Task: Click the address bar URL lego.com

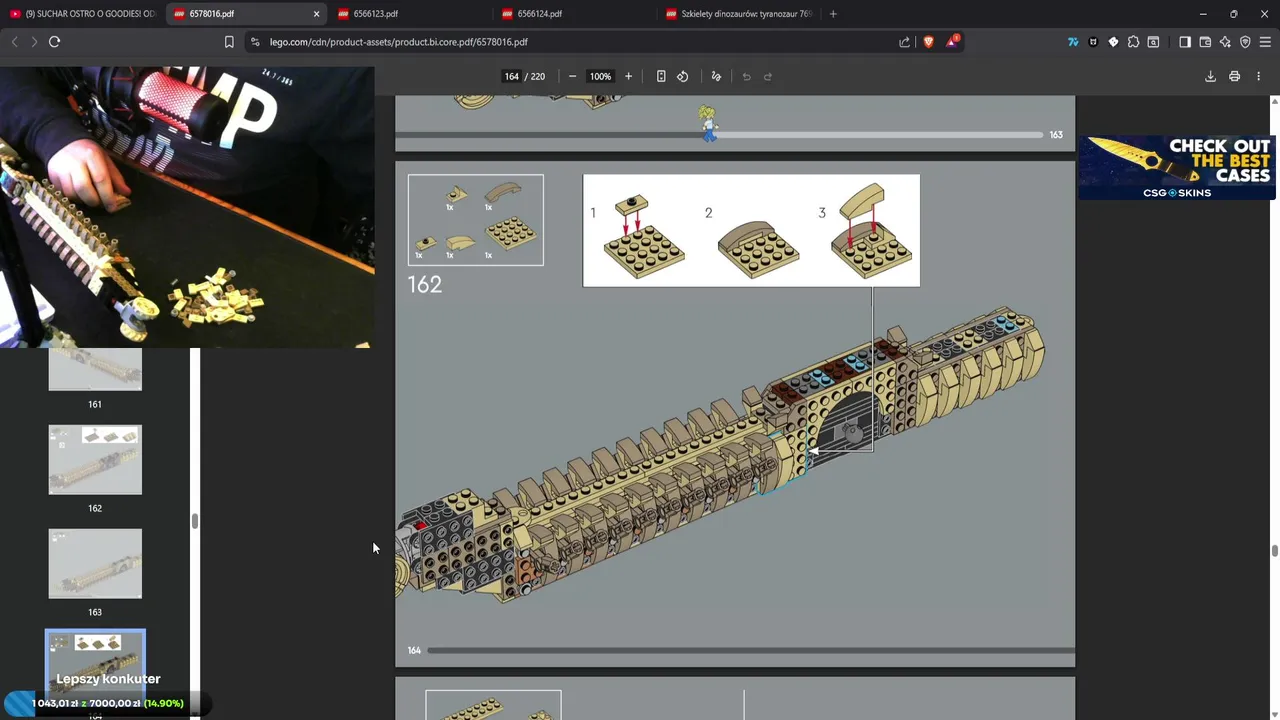Action: point(398,42)
